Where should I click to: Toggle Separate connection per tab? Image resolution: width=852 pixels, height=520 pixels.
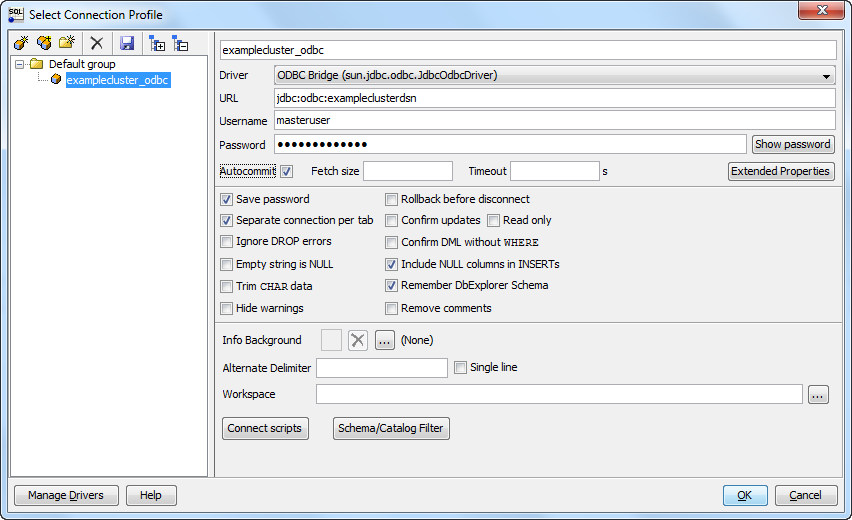pos(227,221)
